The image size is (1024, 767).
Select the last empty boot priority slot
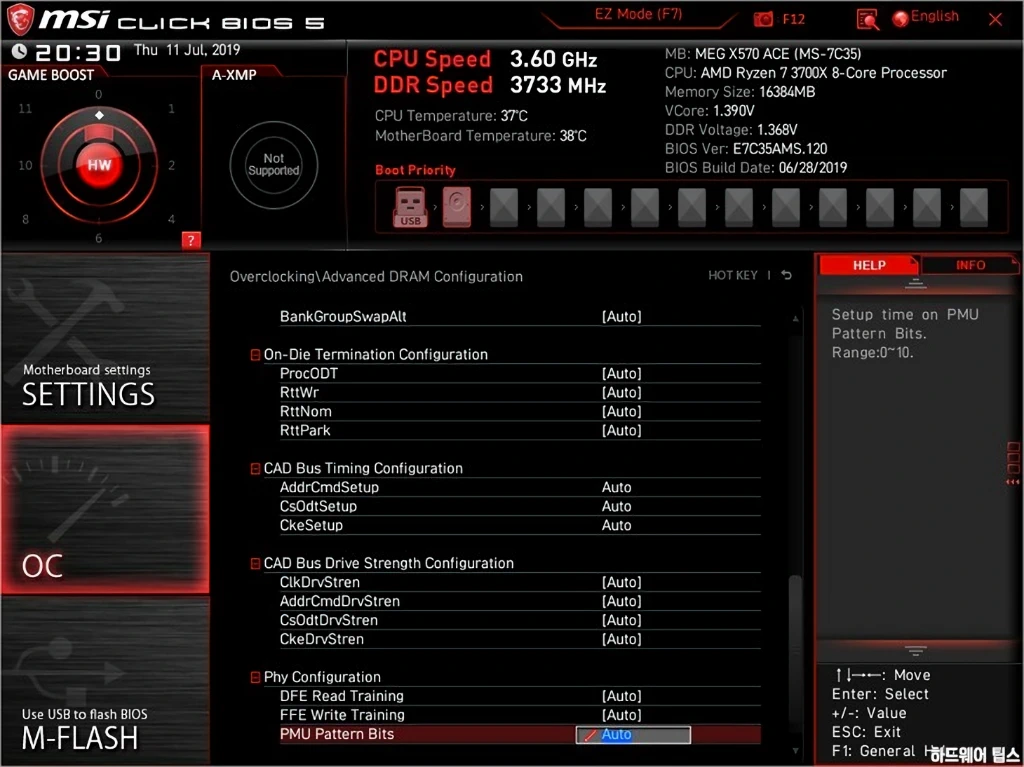(x=974, y=207)
